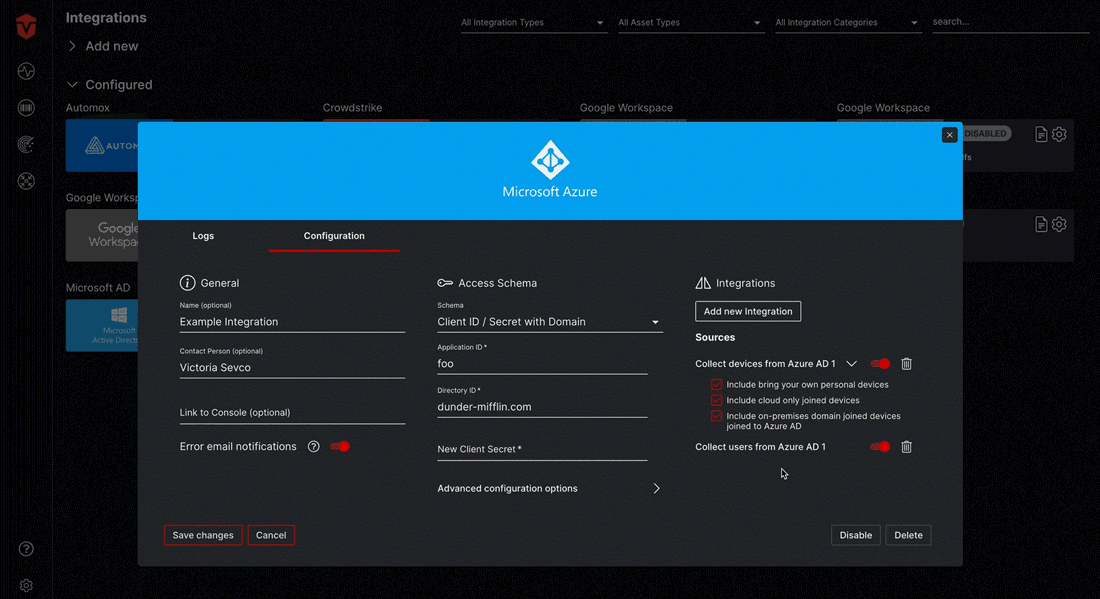Click the Sources heading
1100x599 pixels.
click(715, 337)
